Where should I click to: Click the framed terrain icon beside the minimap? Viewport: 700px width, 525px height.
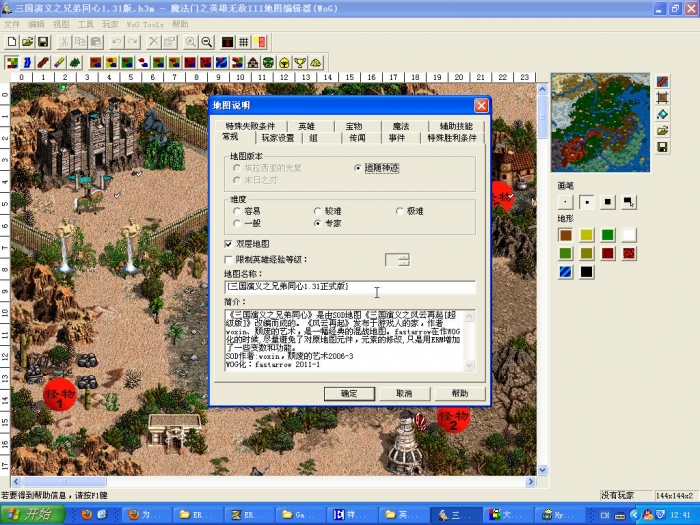tap(662, 98)
